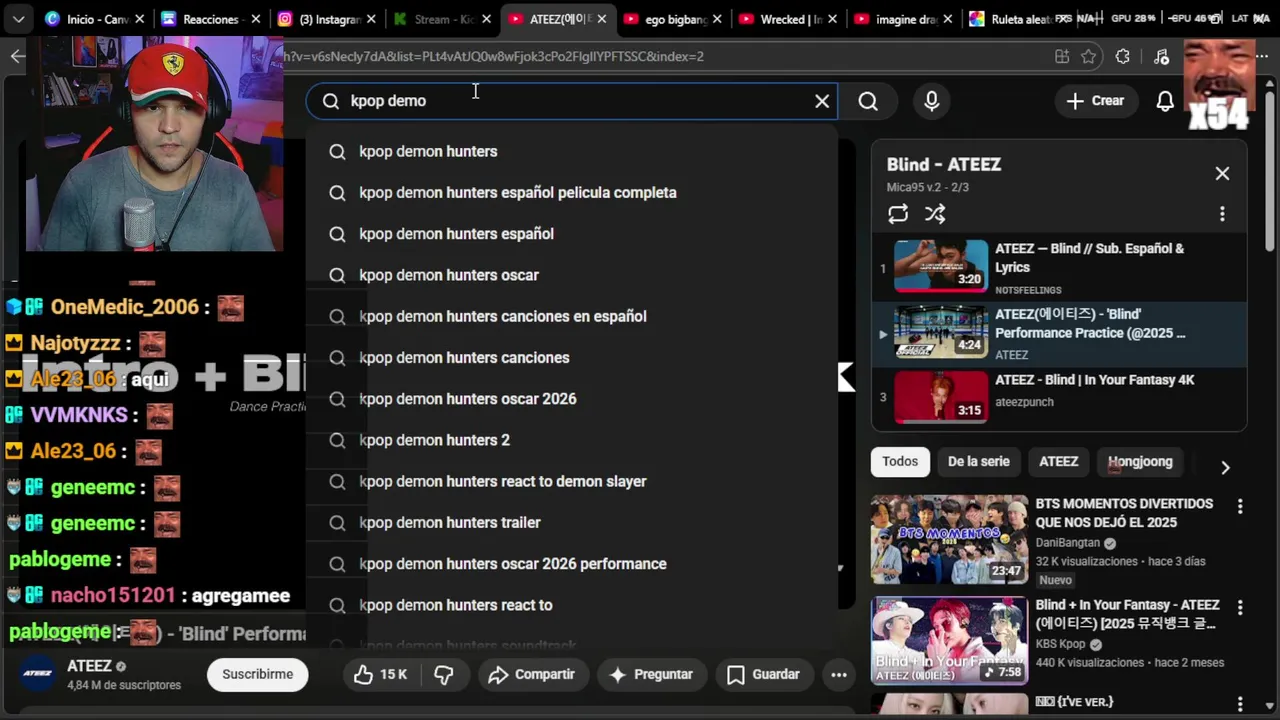Click the Suscribirme button
1280x720 pixels.
(x=258, y=674)
